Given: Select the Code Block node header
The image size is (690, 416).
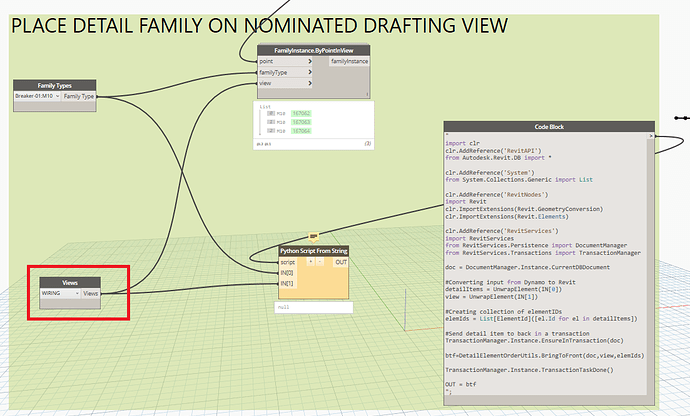Looking at the screenshot, I should (x=549, y=127).
